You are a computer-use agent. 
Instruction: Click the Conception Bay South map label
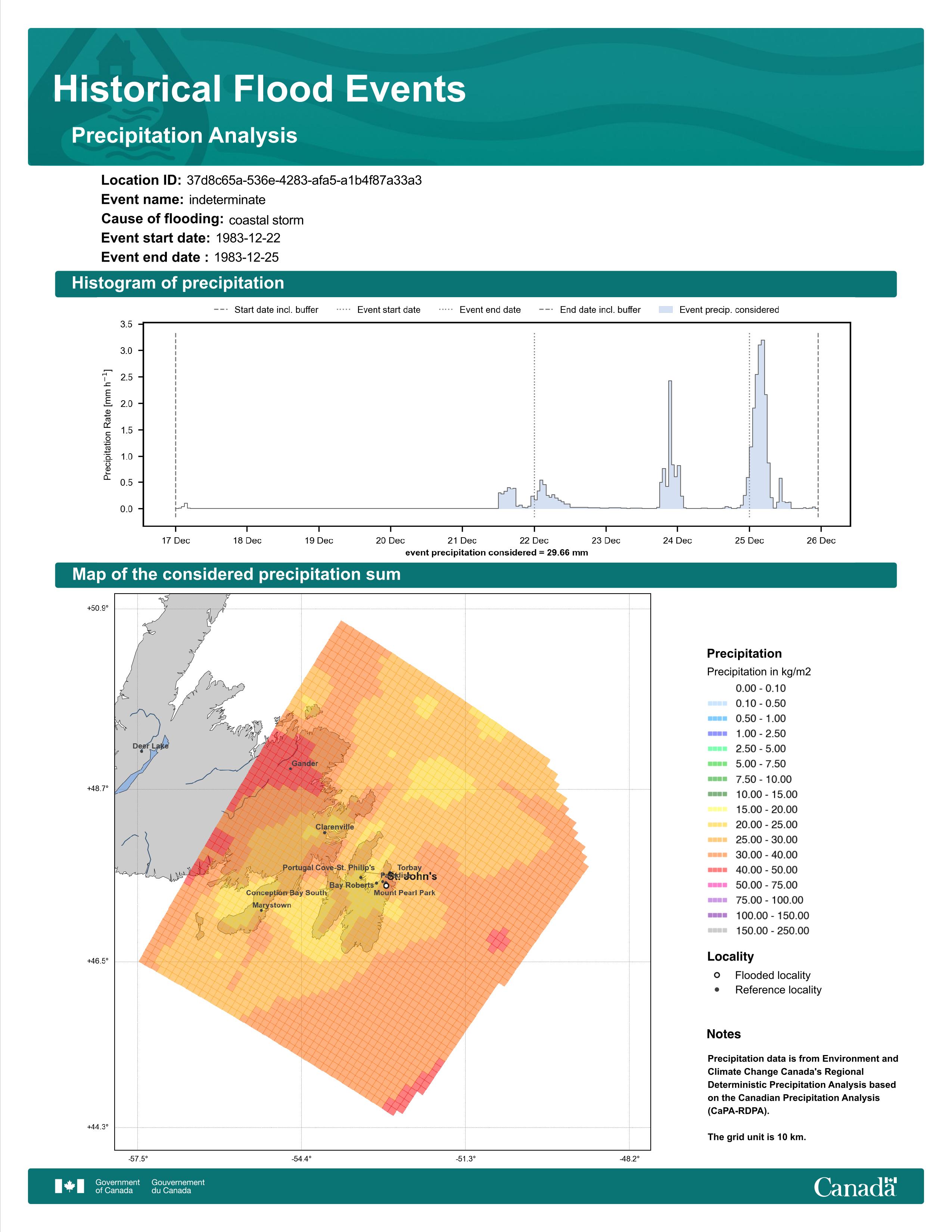286,893
